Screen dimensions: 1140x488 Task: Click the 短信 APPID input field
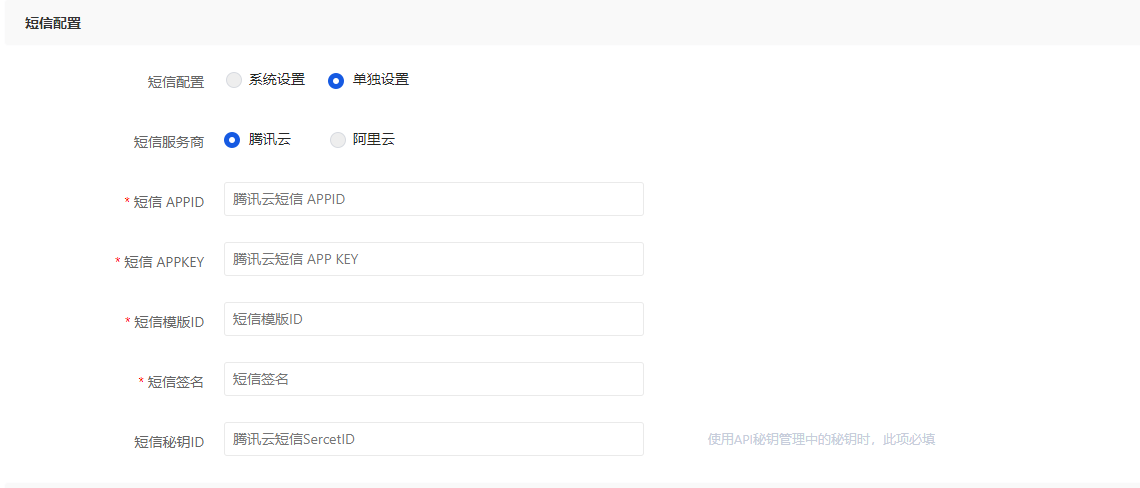click(433, 199)
